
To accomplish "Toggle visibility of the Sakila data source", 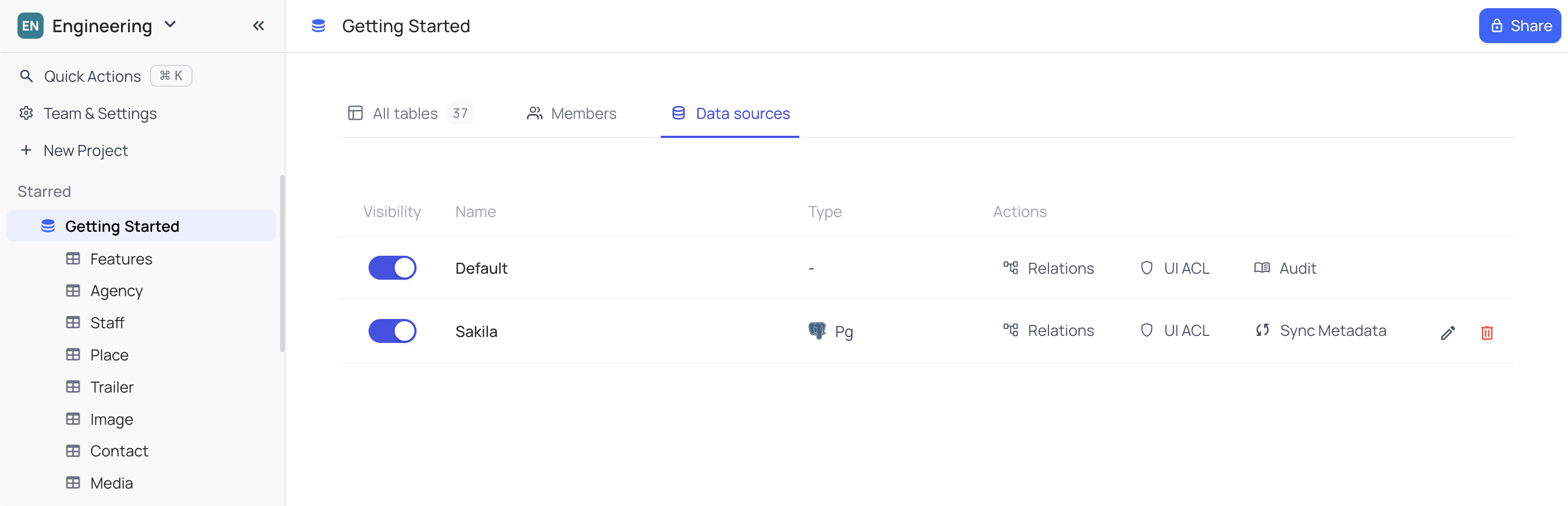I will click(392, 331).
